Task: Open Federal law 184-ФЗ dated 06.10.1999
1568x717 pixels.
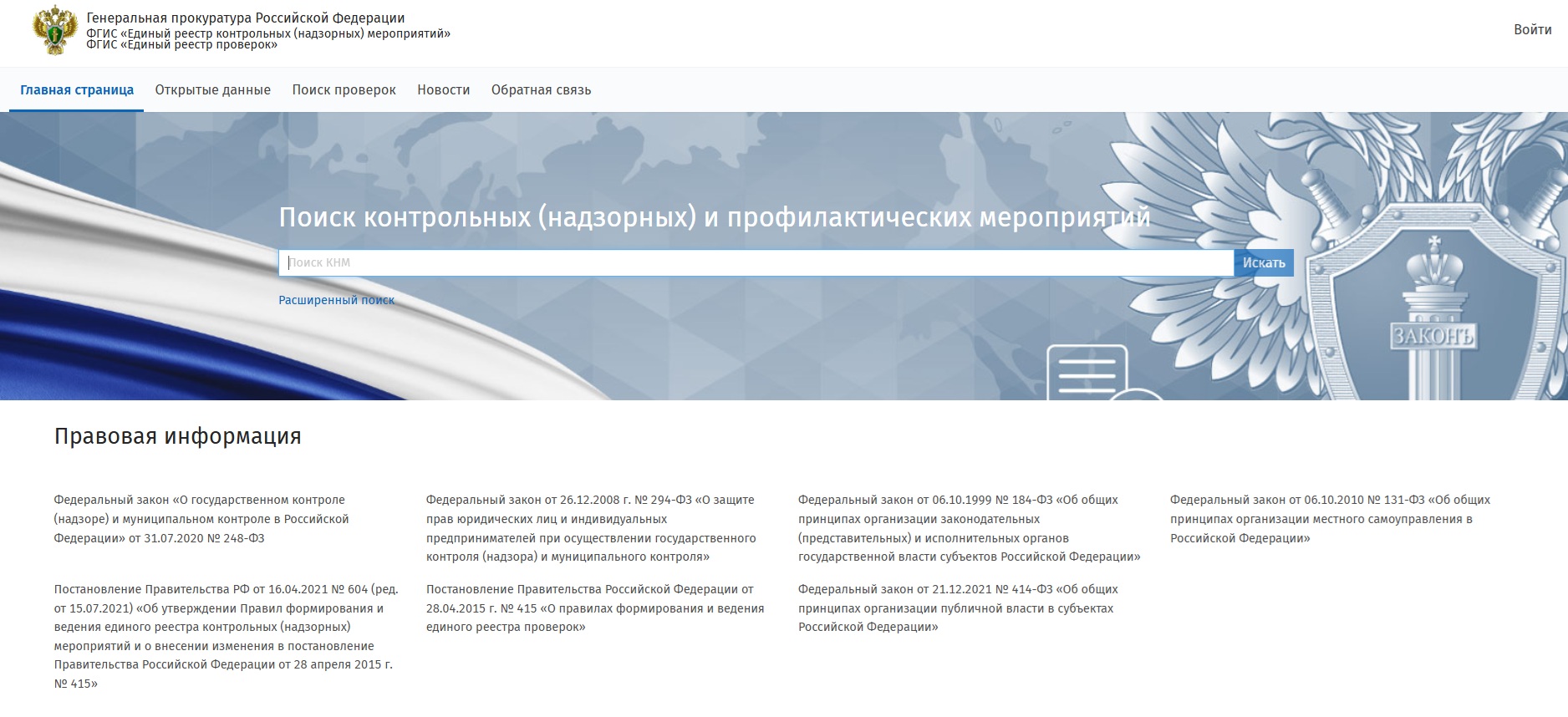Action: click(x=970, y=528)
